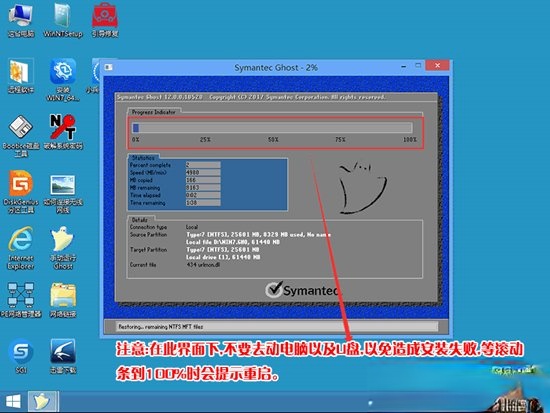Click the Windows Start button
Viewport: 550px width, 413px height.
(13, 401)
